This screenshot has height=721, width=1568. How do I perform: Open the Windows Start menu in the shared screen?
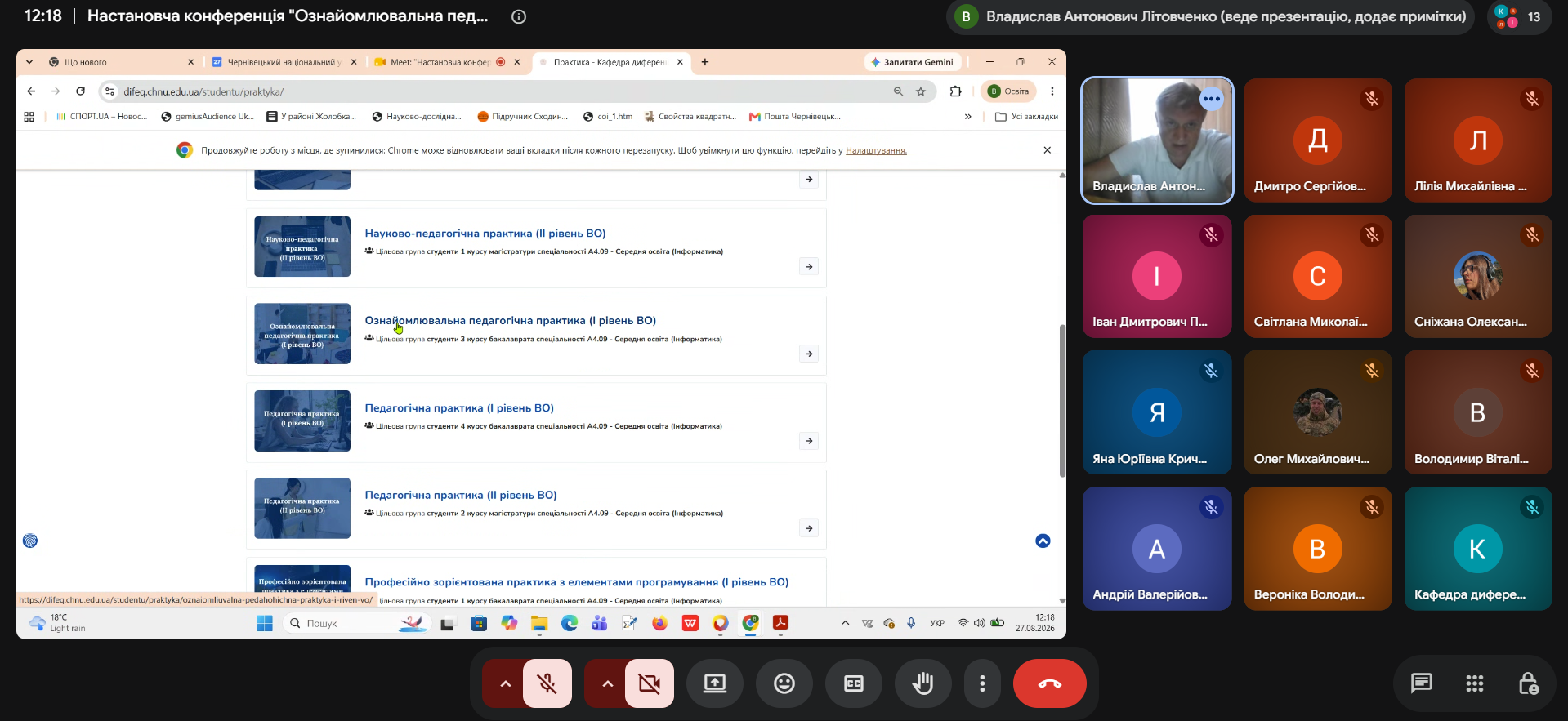[265, 624]
